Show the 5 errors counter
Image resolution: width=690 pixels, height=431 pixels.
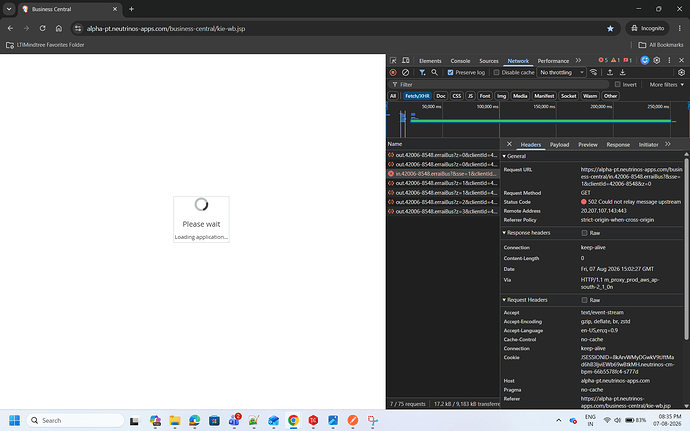(x=602, y=60)
